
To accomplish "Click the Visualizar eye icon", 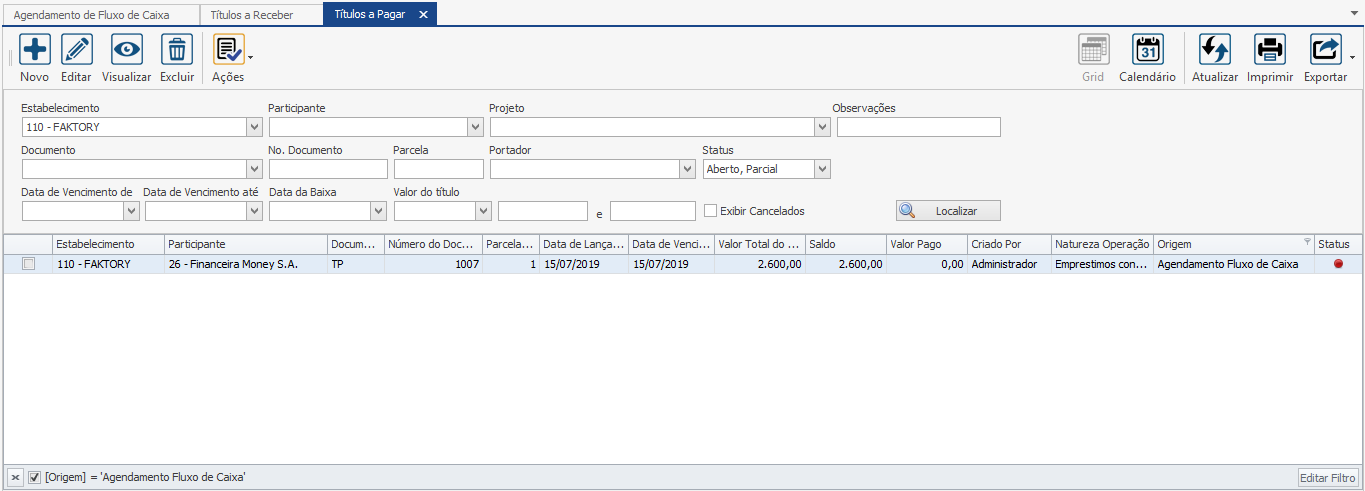I will click(126, 50).
